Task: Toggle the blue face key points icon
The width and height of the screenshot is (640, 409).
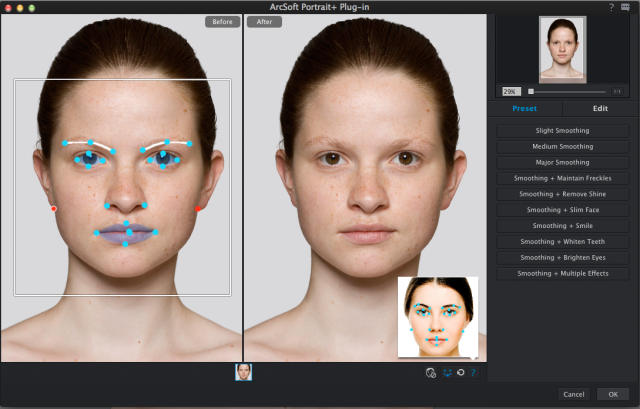Action: pyautogui.click(x=447, y=373)
